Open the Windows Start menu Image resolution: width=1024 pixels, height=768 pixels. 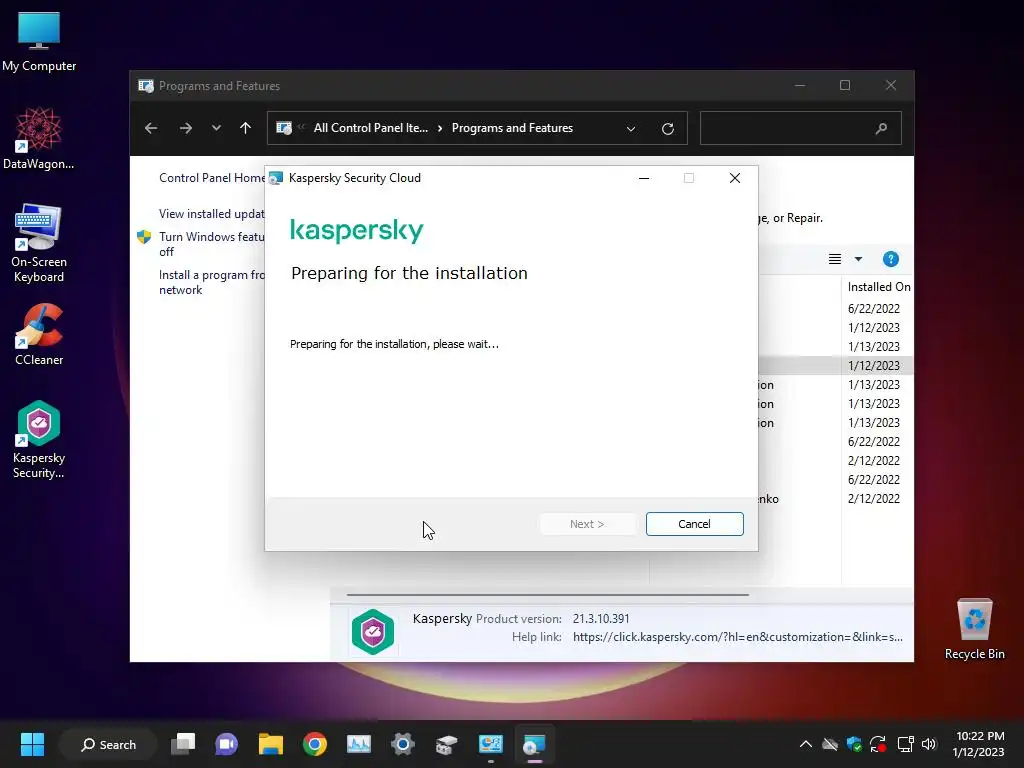32,744
